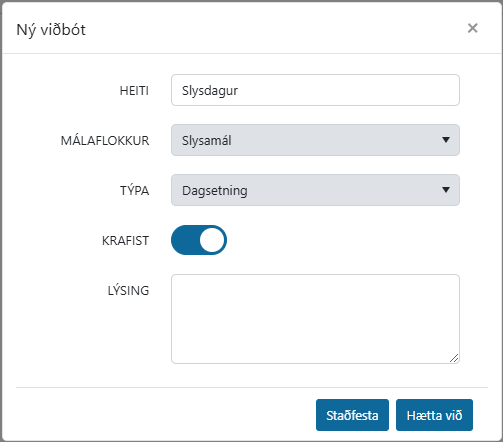Viewport: 503px width, 442px height.
Task: Click the HEITI field label
Action: click(x=134, y=91)
